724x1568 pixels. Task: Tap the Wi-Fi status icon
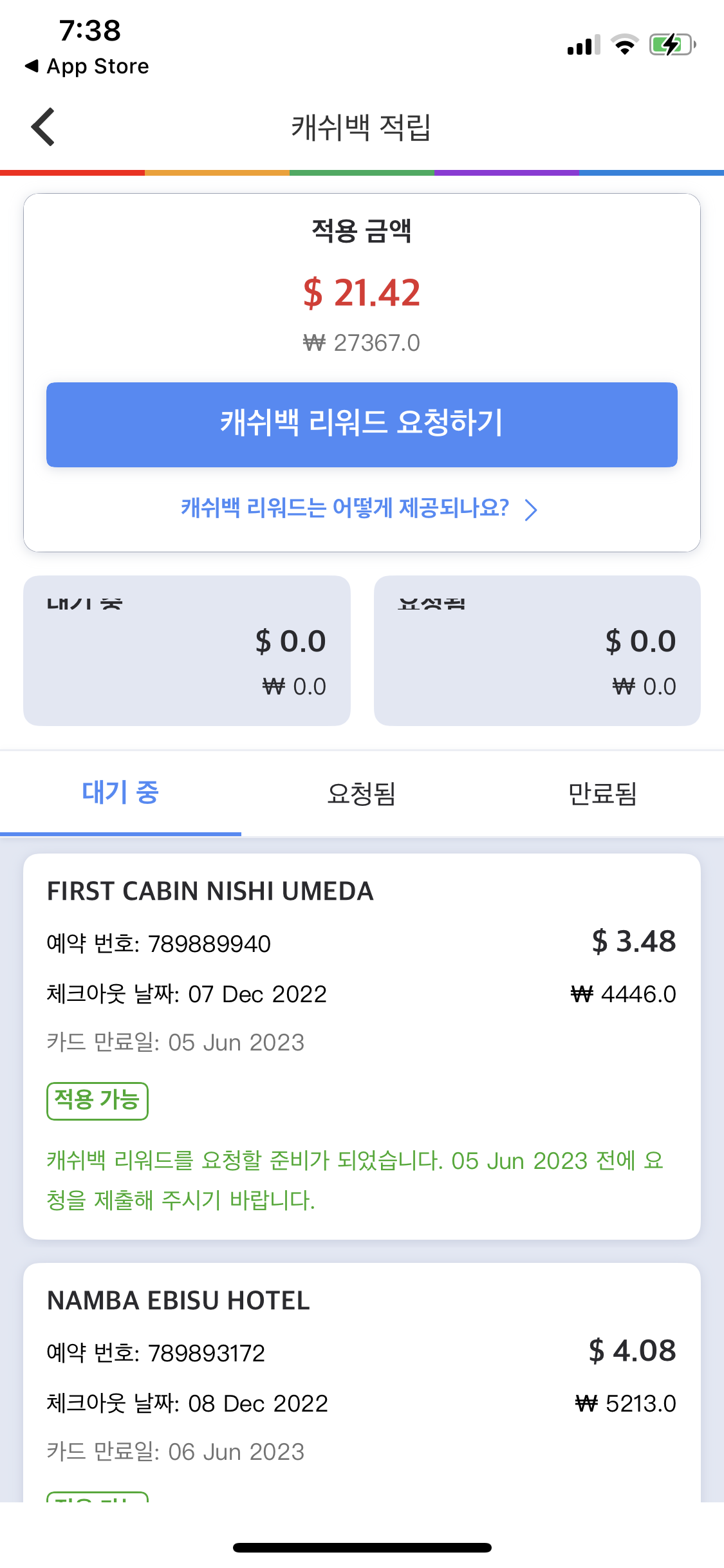coord(624,45)
